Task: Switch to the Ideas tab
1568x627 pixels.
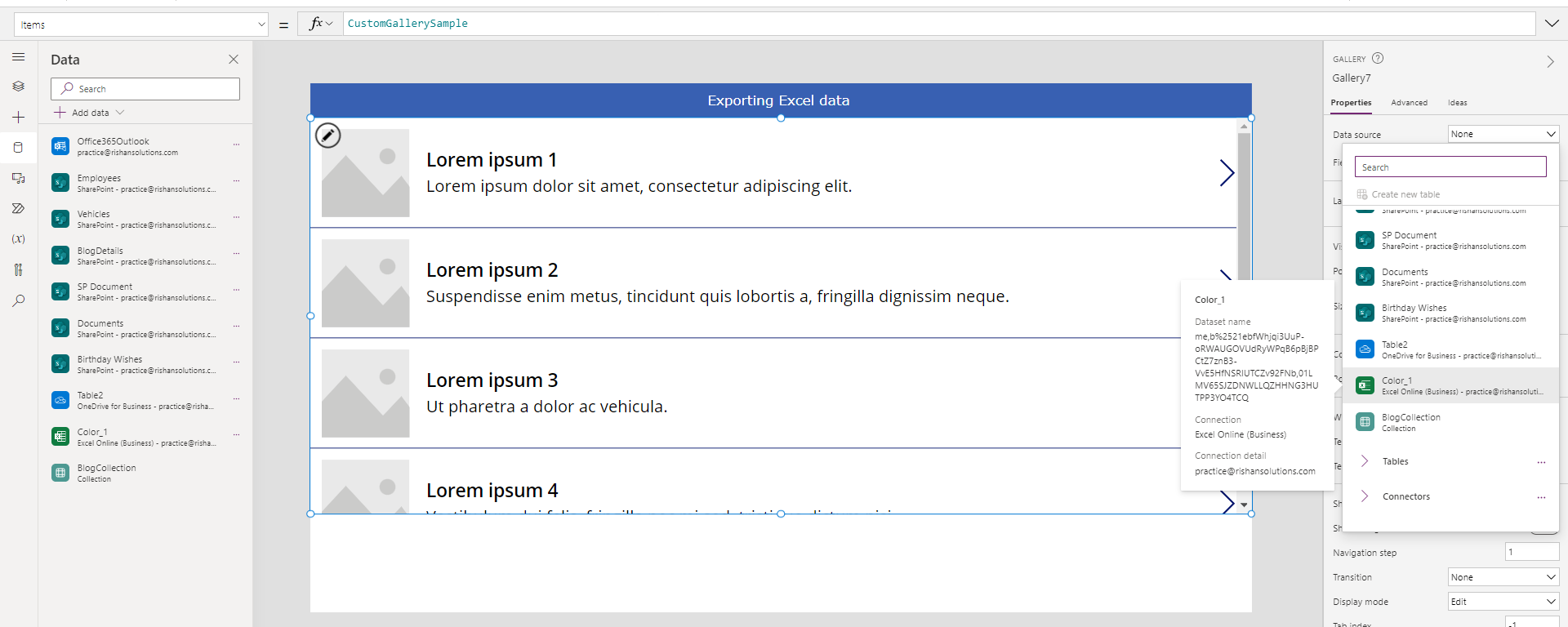Action: (x=1457, y=103)
